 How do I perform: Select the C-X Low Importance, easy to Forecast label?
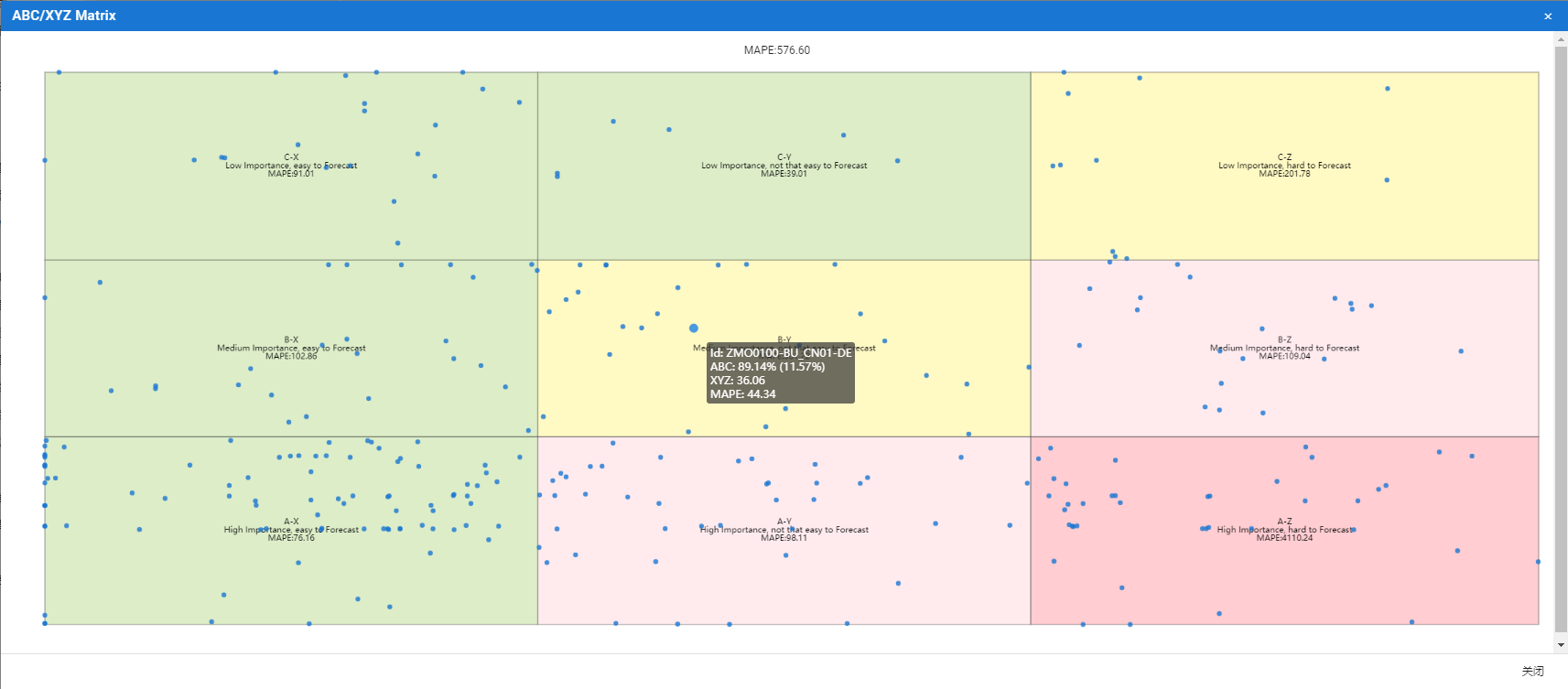(x=291, y=166)
